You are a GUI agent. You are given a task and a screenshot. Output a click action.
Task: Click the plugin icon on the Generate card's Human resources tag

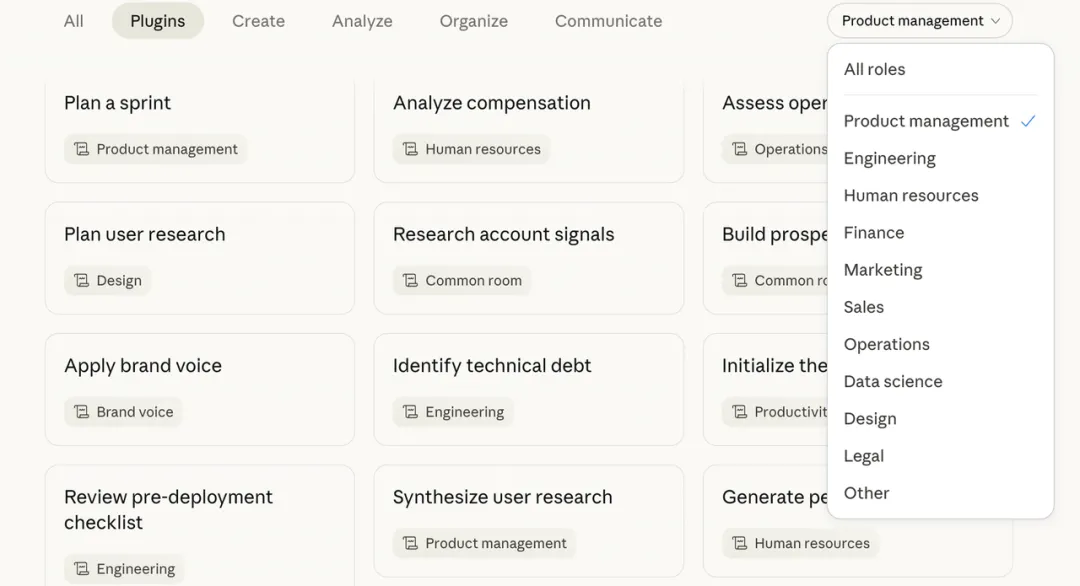(740, 544)
